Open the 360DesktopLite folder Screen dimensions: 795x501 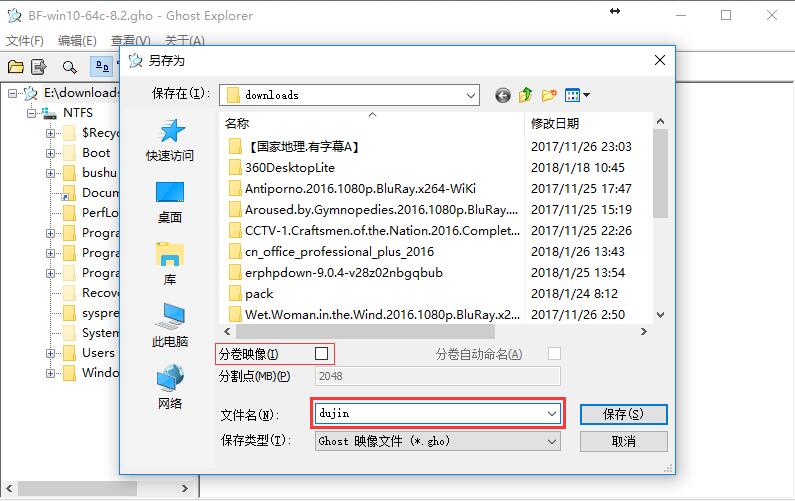[281, 168]
